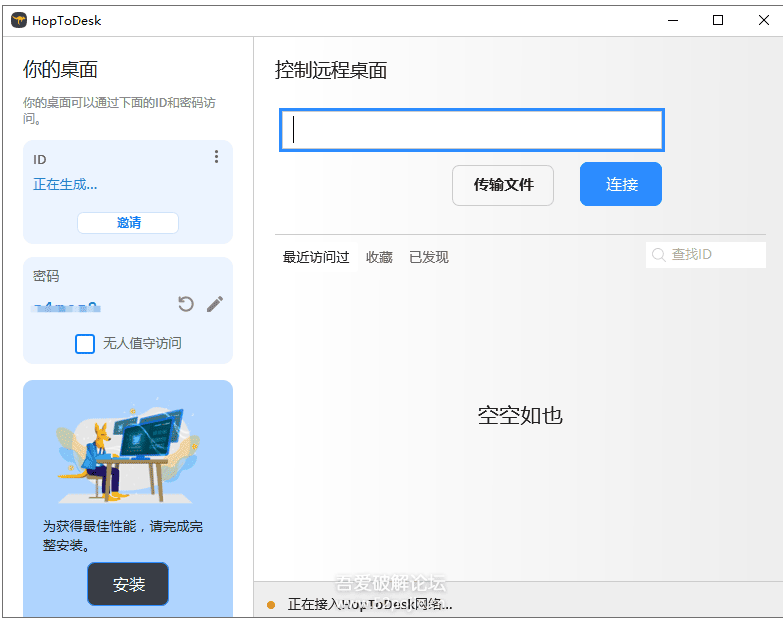Select the 已发现 tab
Image resolution: width=783 pixels, height=620 pixels.
429,257
